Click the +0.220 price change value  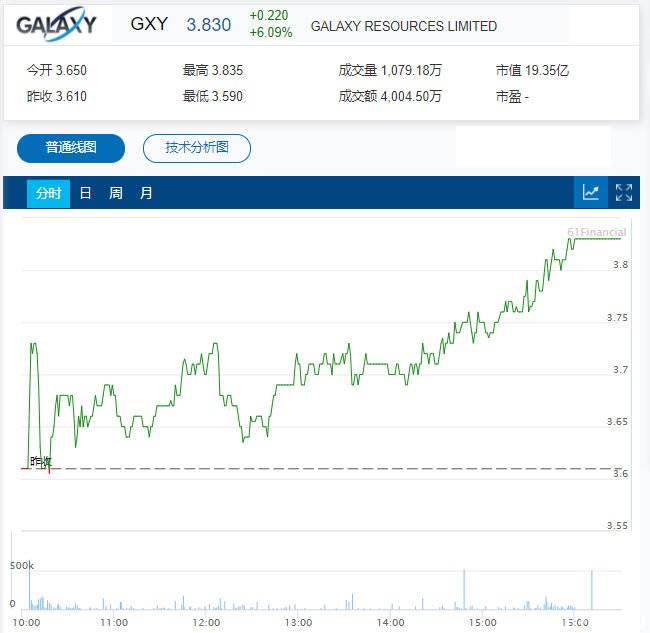pyautogui.click(x=269, y=16)
